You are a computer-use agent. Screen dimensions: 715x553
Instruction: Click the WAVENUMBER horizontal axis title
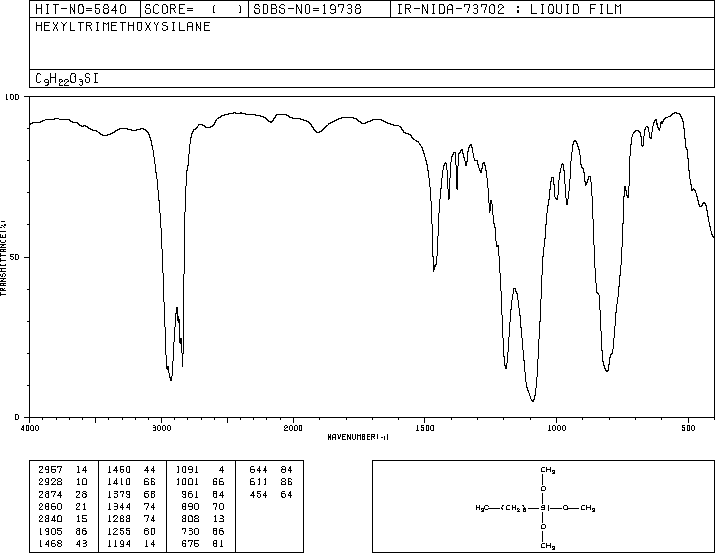[358, 437]
